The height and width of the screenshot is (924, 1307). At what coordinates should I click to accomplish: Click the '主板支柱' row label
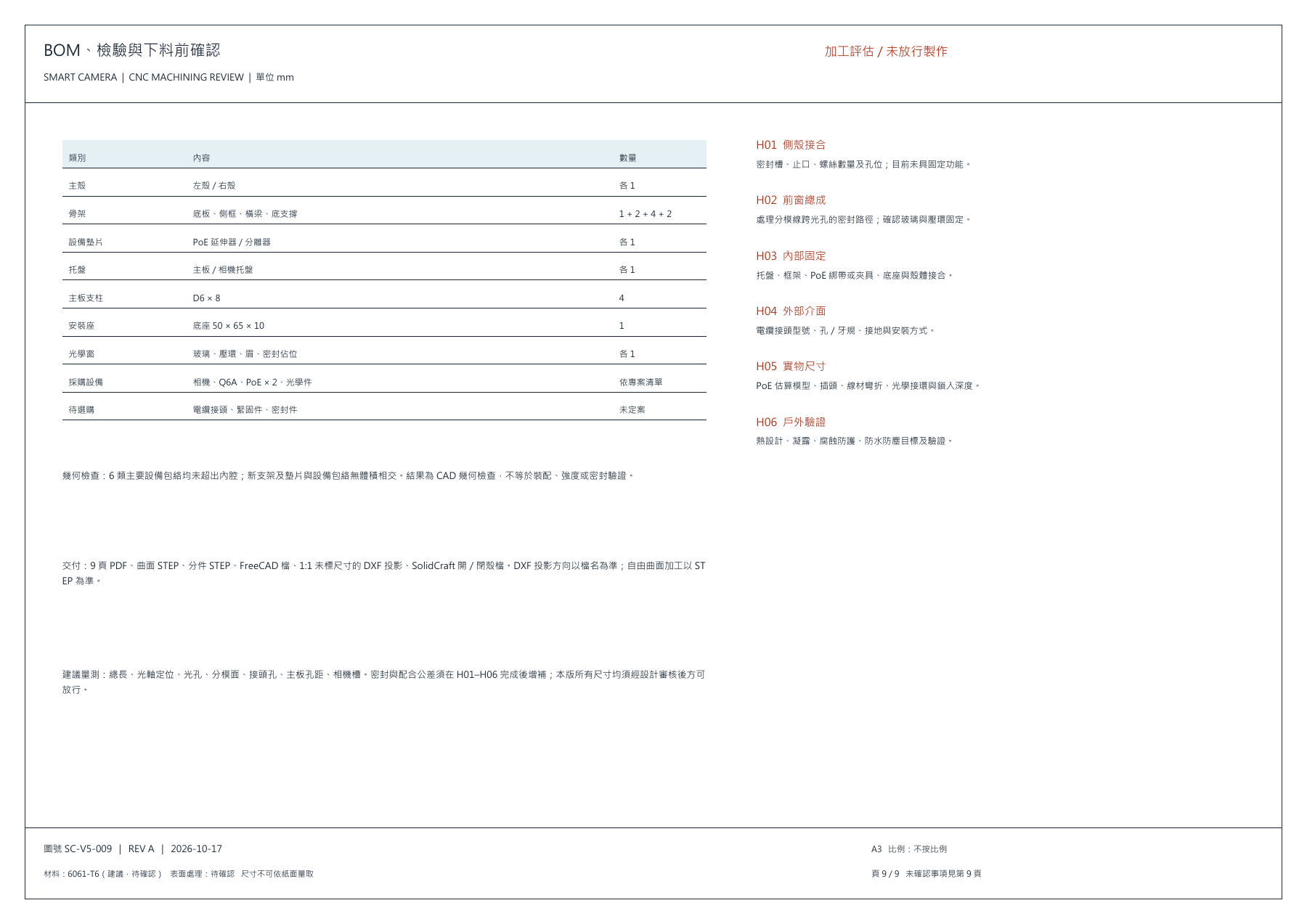pyautogui.click(x=86, y=298)
